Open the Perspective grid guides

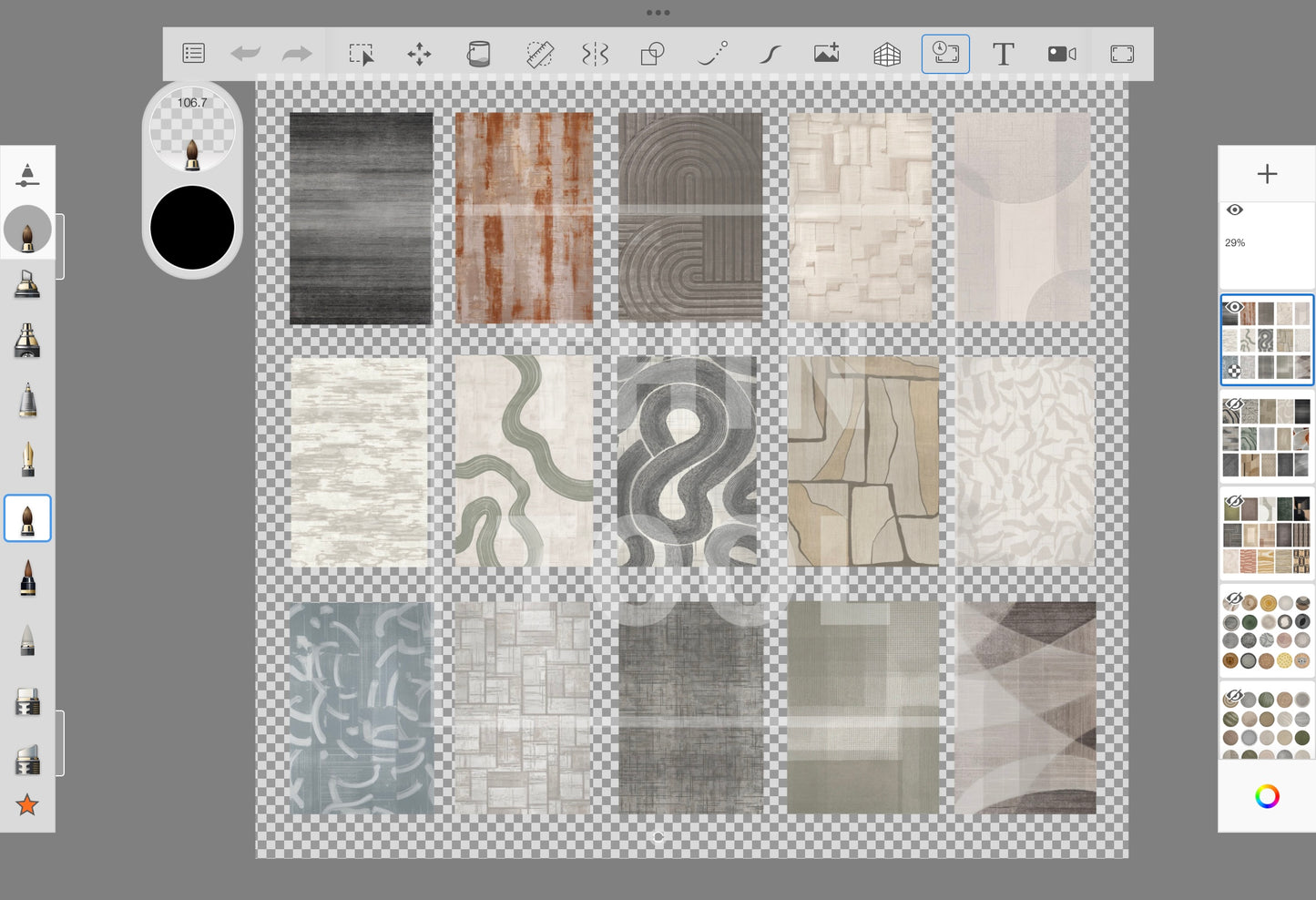[886, 54]
